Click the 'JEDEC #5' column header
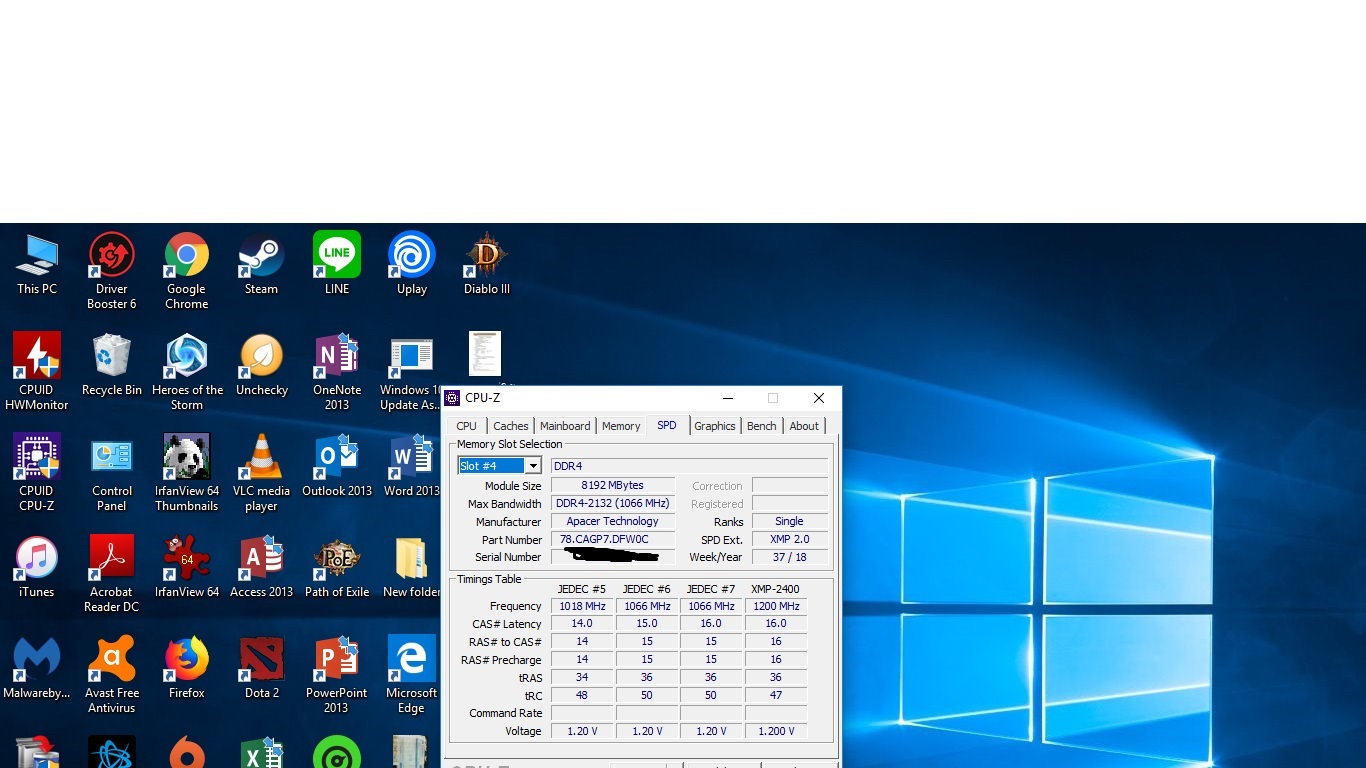Viewport: 1366px width, 768px height. (x=582, y=589)
